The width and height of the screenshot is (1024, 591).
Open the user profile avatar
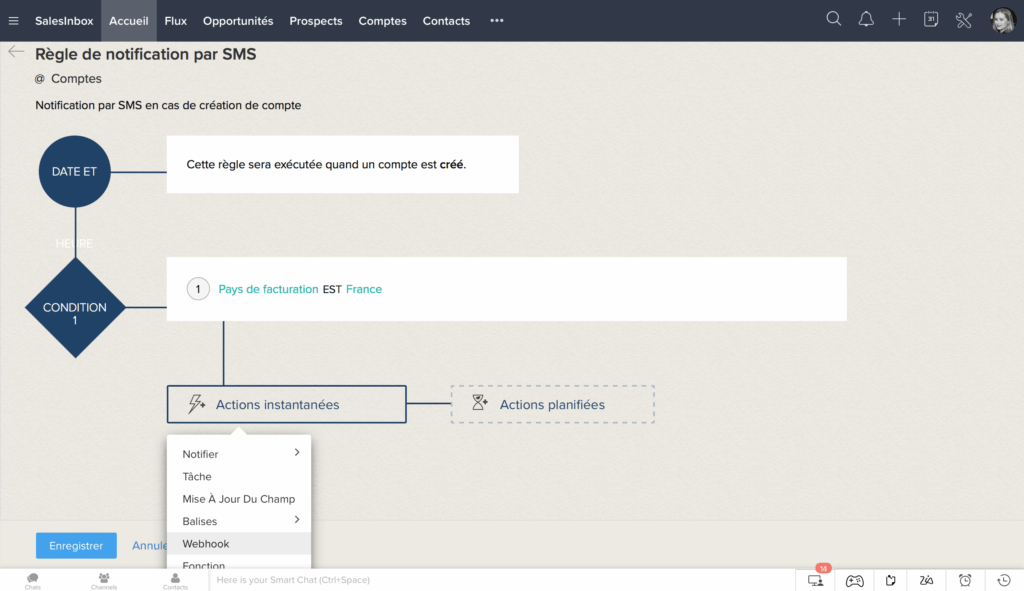coord(1002,20)
